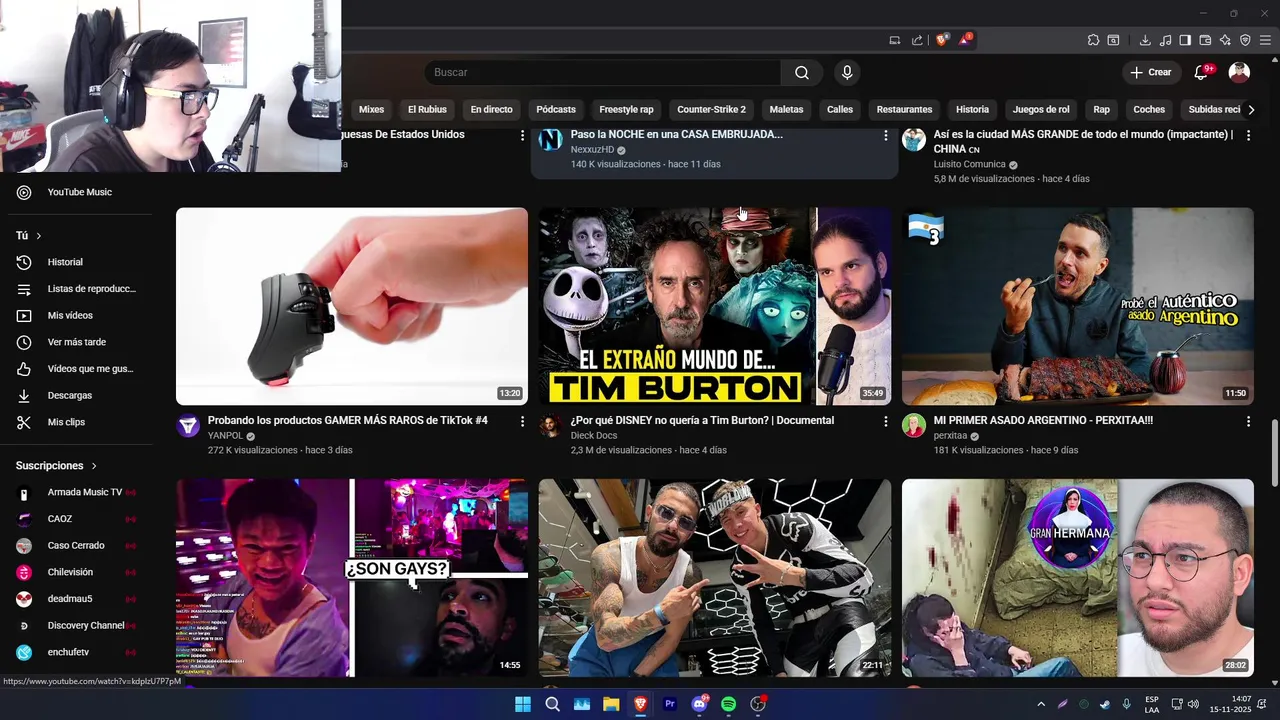Select the Mixes chip
Screen dimensions: 1280x720
coord(371,109)
